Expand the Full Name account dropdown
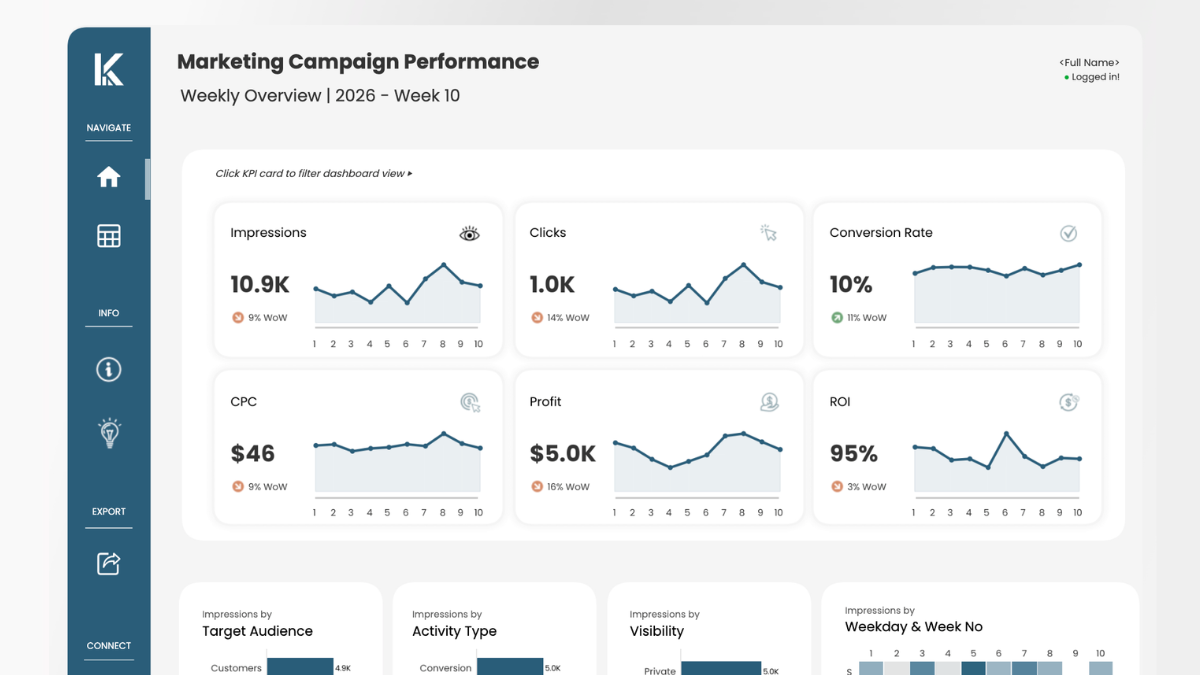This screenshot has width=1200, height=675. (1088, 62)
